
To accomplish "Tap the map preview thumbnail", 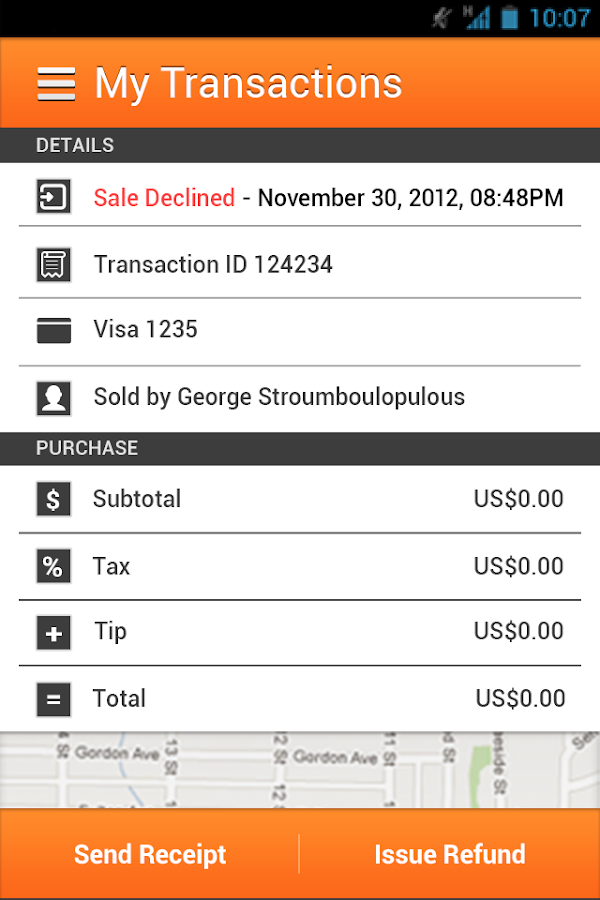I will (x=300, y=770).
